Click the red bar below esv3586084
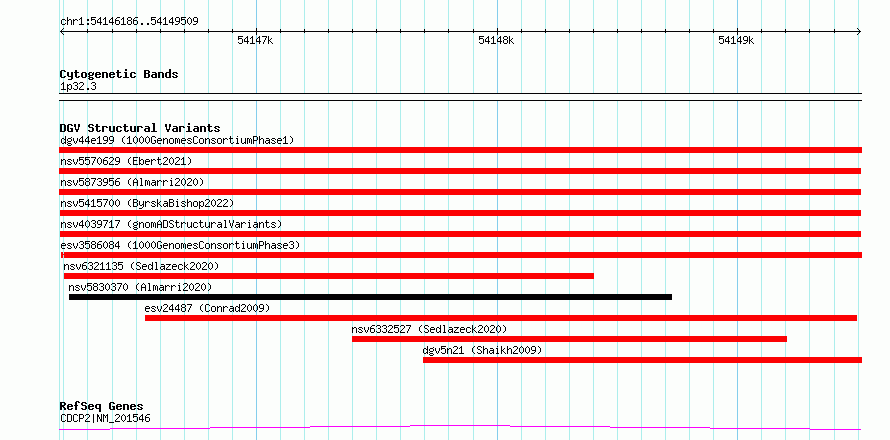 [461, 255]
